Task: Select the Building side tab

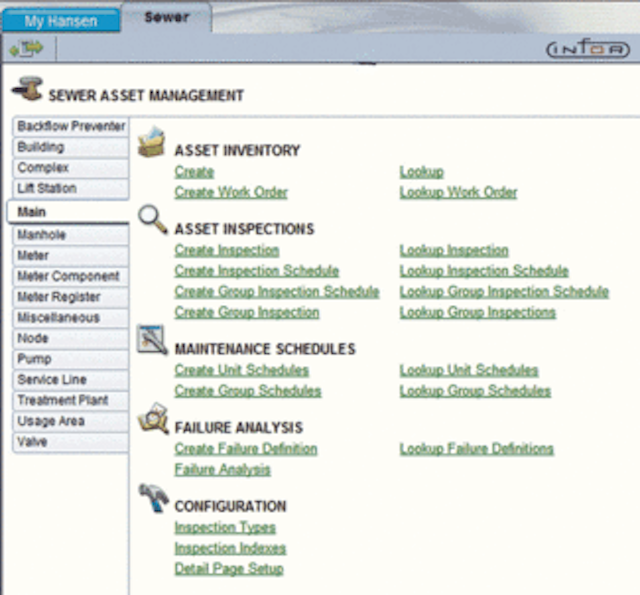Action: click(71, 147)
